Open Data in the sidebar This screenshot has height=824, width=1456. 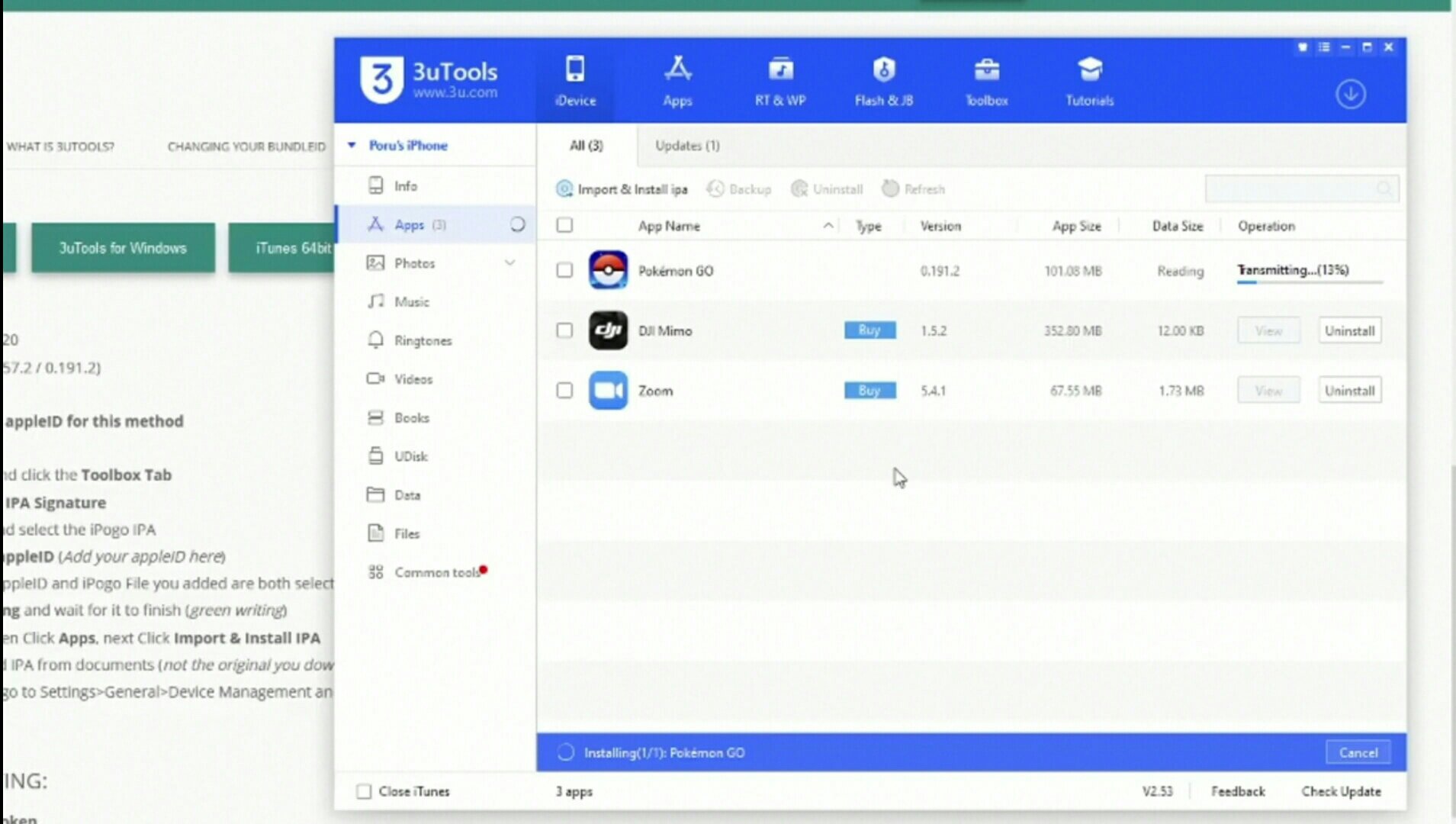[x=436, y=495]
